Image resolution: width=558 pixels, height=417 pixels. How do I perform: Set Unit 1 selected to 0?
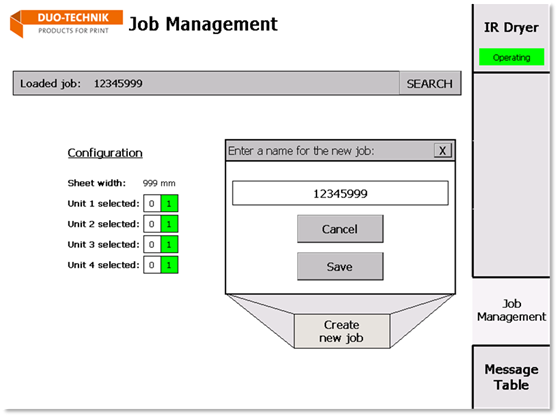point(152,204)
